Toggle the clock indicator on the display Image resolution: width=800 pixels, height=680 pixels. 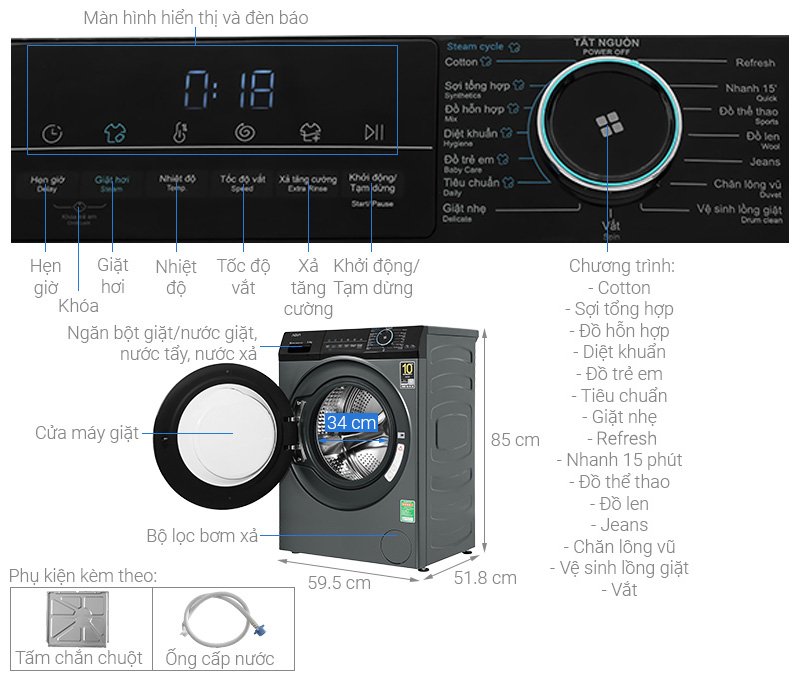point(52,131)
